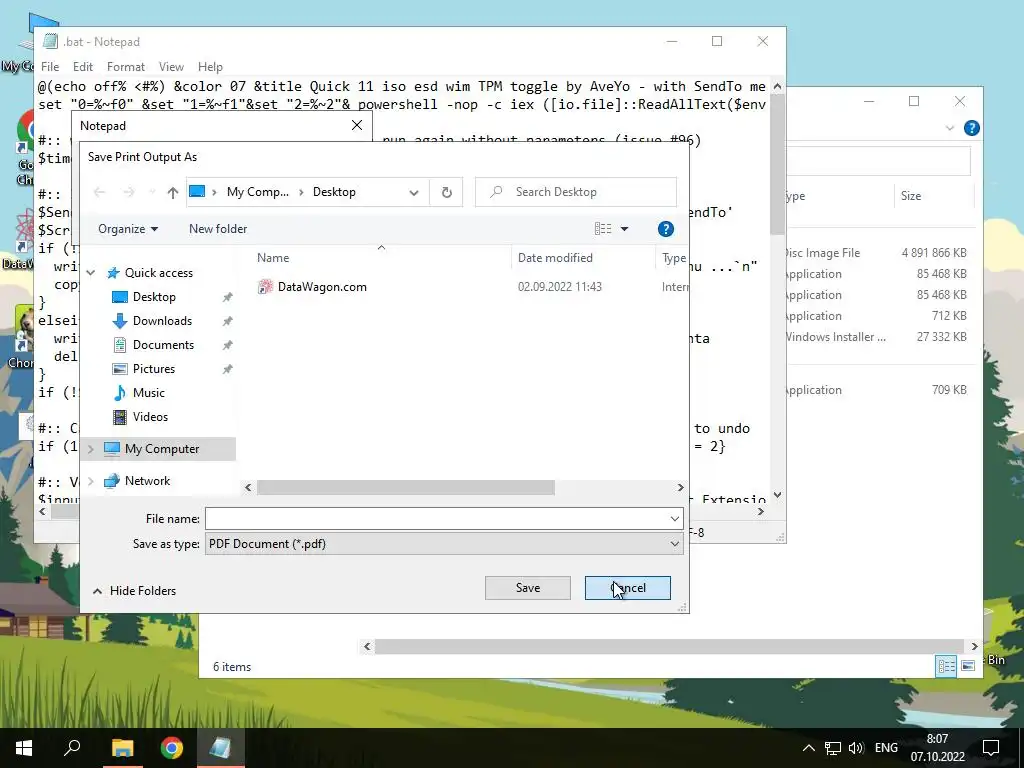This screenshot has height=768, width=1024.
Task: Open the Notepad Edit menu
Action: coord(82,67)
